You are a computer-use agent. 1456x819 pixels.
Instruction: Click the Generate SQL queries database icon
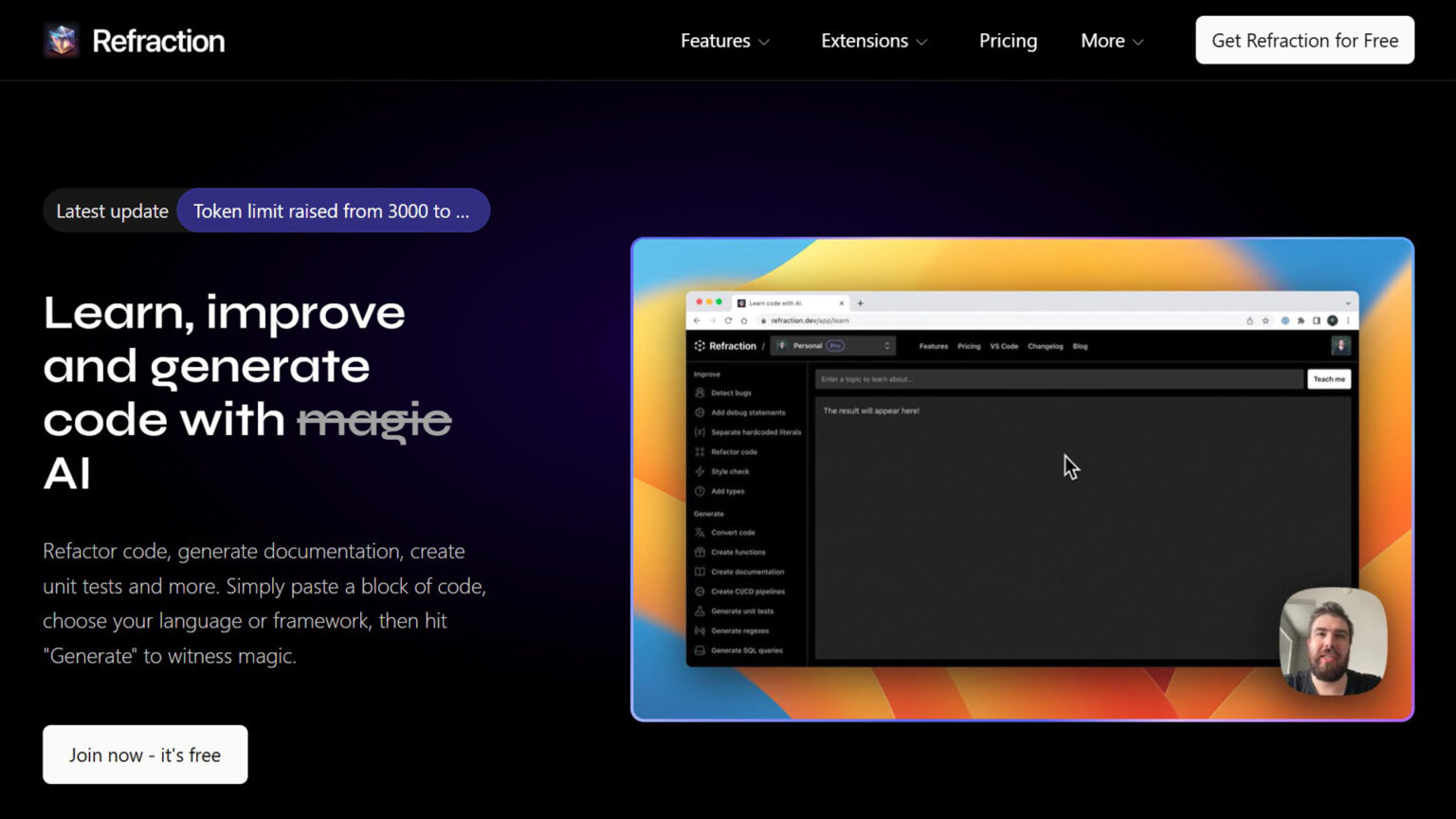click(700, 650)
